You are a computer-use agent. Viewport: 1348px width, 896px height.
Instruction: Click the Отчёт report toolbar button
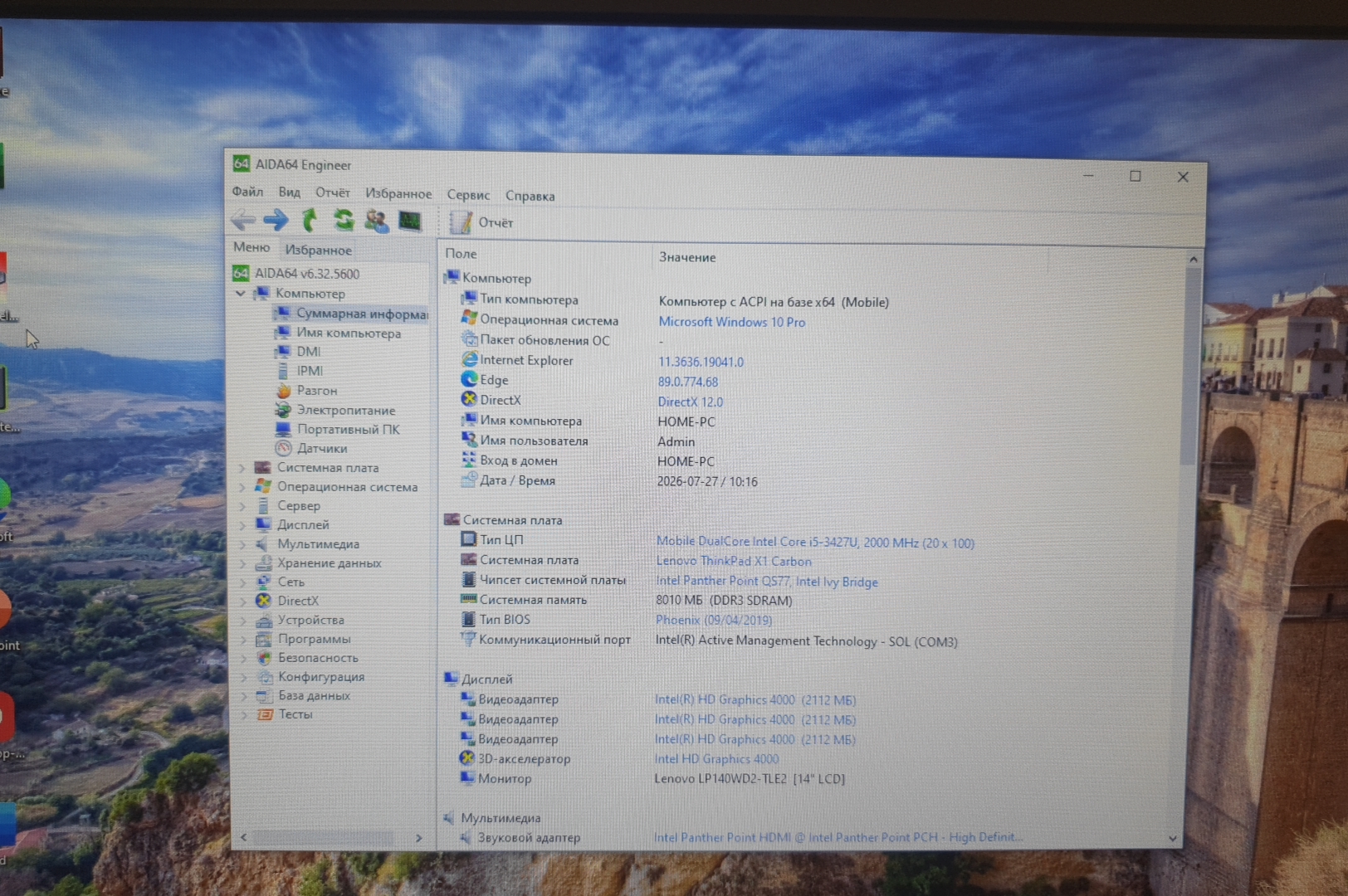(x=481, y=222)
